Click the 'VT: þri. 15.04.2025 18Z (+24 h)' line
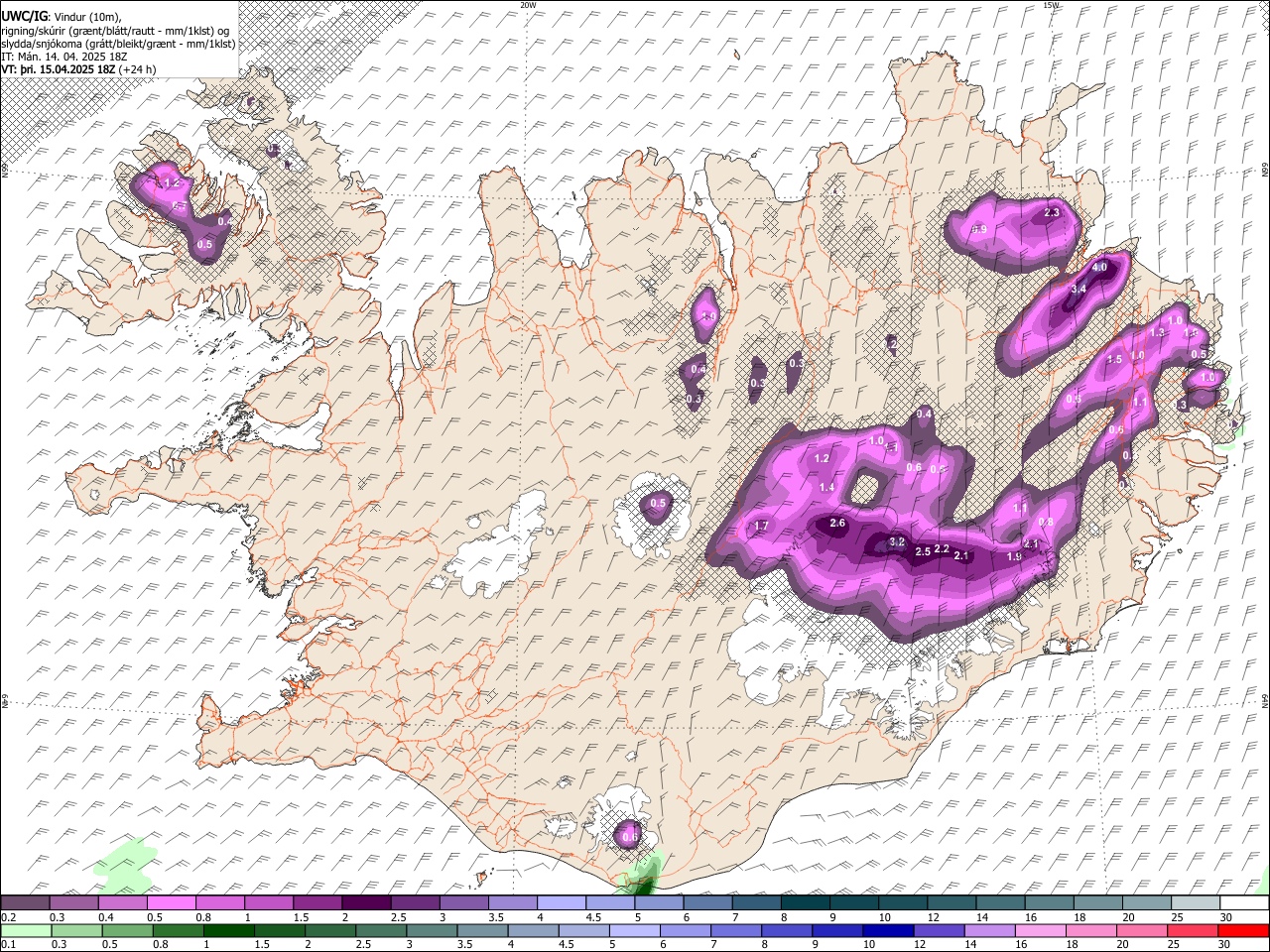Screen dimensions: 1270x952 (78, 69)
